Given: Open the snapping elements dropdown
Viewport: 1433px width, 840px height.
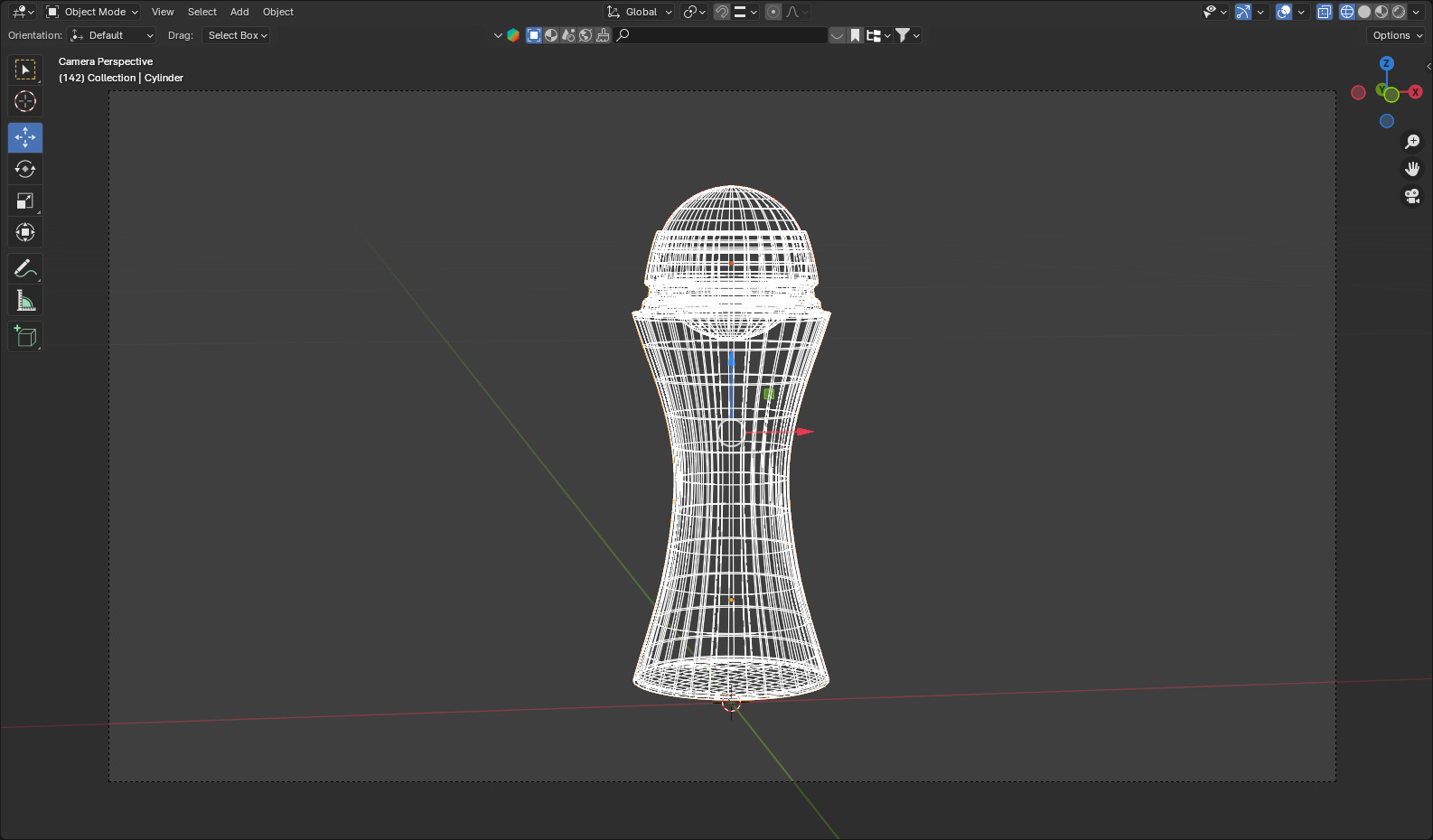Looking at the screenshot, I should tap(745, 12).
